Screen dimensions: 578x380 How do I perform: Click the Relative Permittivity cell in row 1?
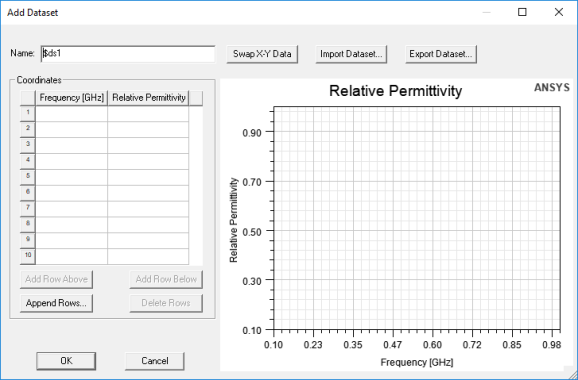pos(148,114)
